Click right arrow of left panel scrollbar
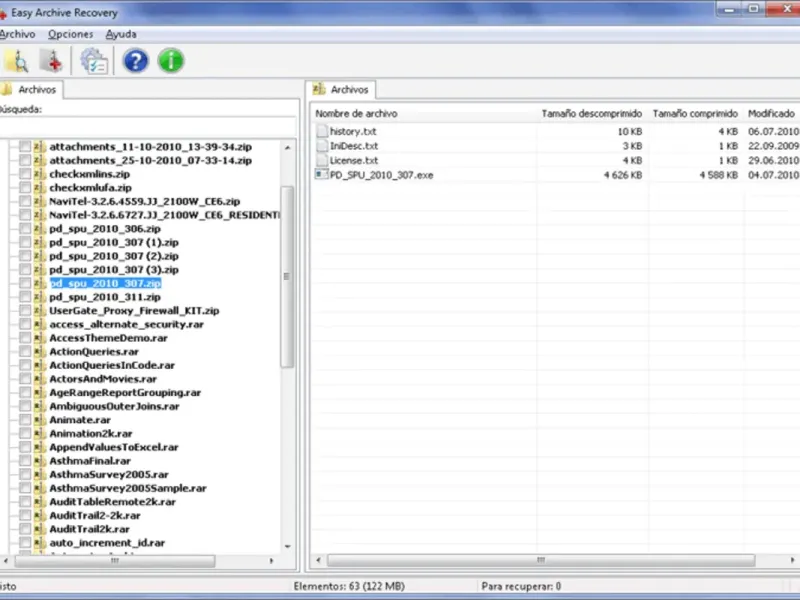Screen dimensions: 800x600 [271, 561]
